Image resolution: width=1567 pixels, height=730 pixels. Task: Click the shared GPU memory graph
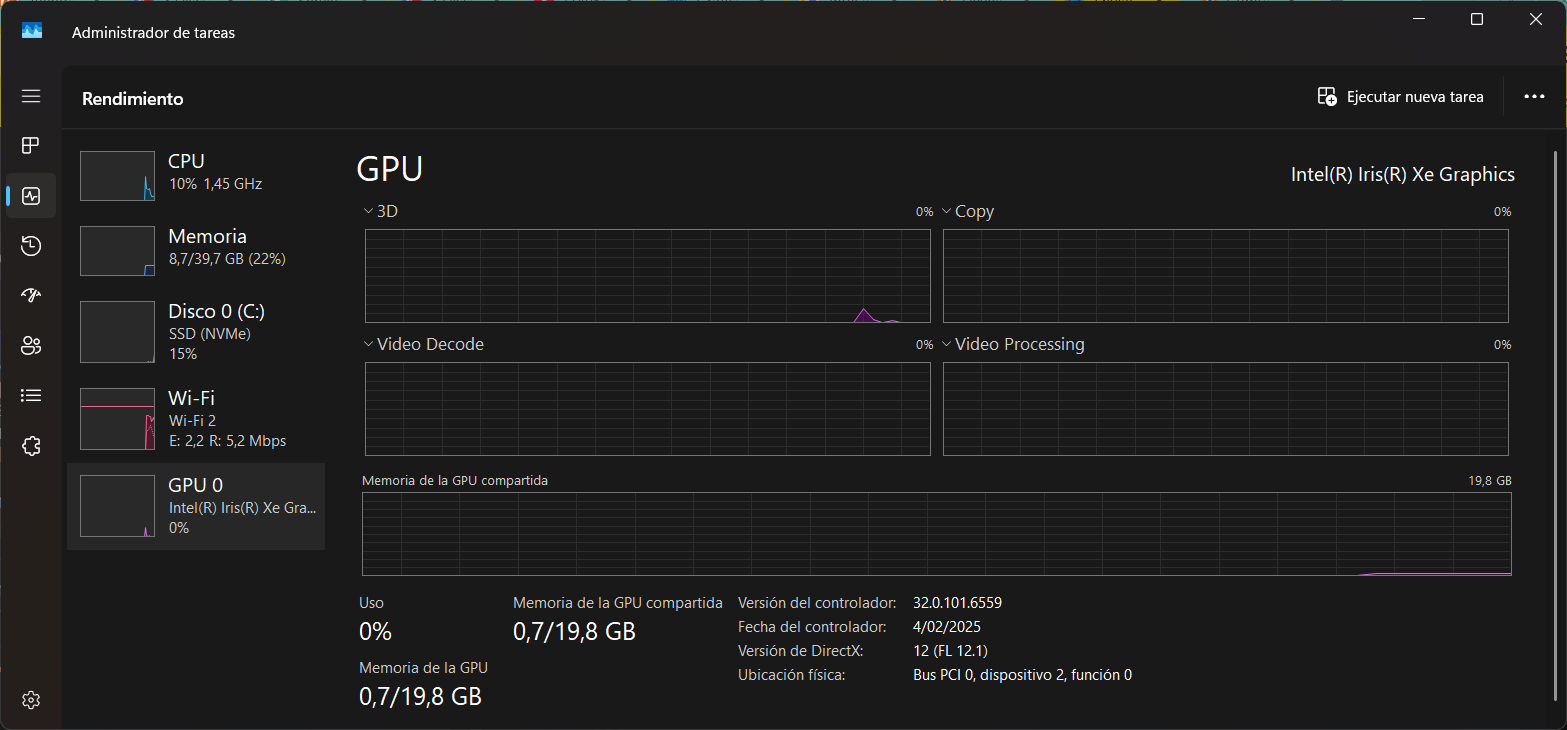coord(937,534)
